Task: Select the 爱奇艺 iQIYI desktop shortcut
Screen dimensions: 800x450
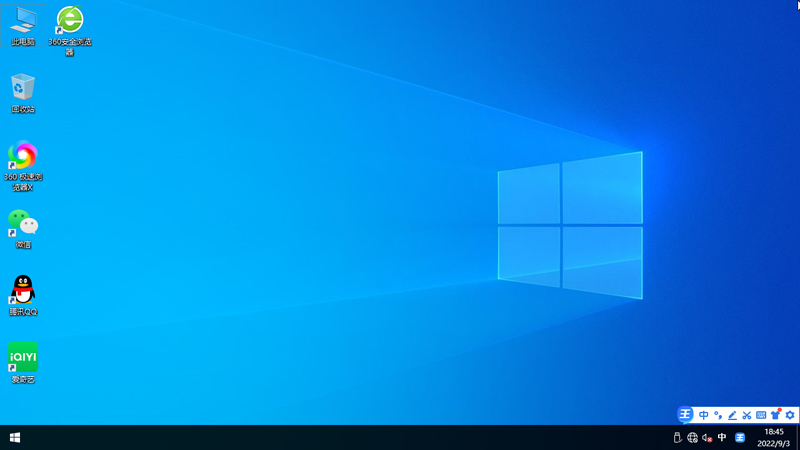Action: (x=23, y=363)
